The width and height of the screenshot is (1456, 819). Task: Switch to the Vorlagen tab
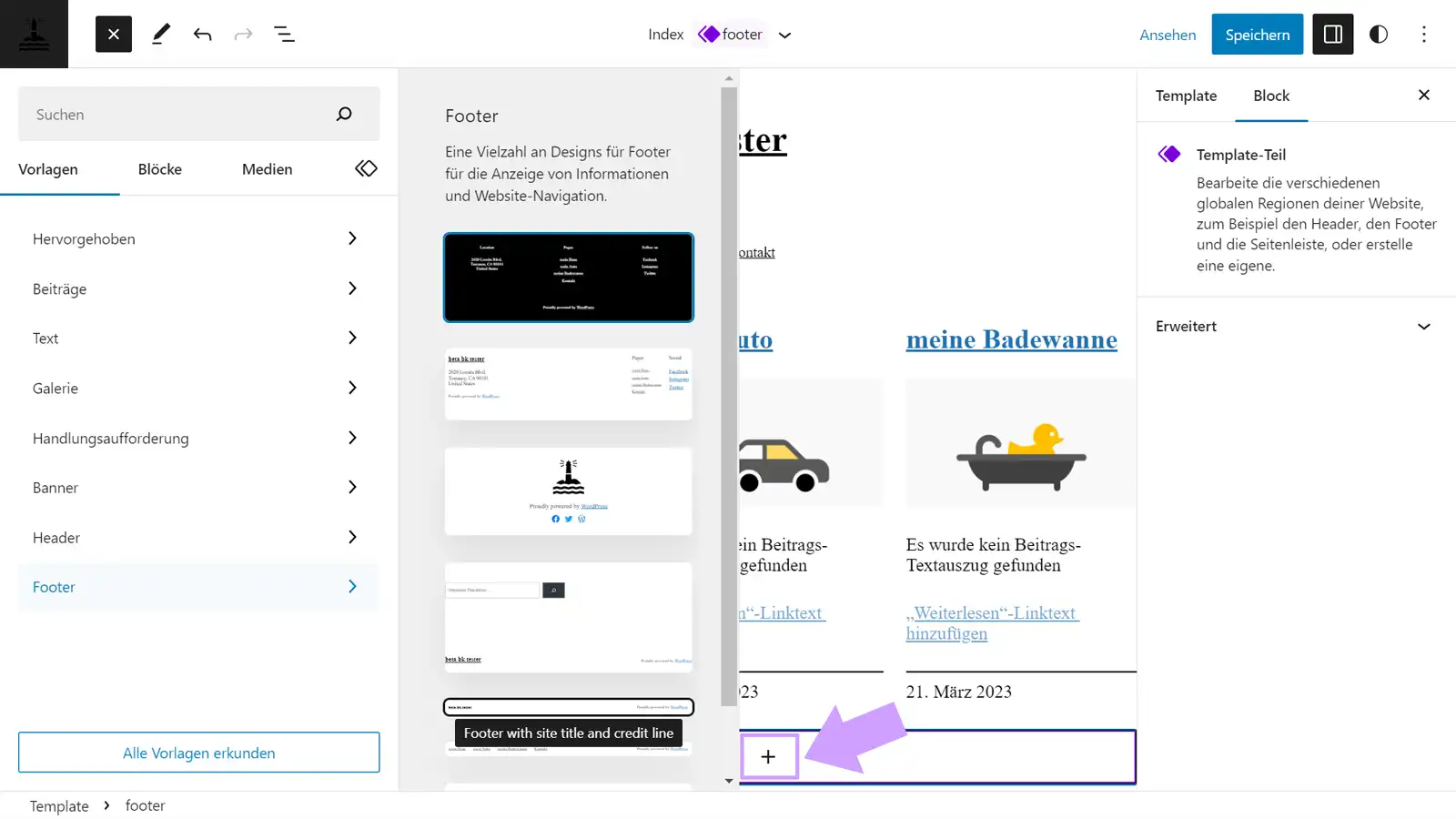(x=48, y=169)
